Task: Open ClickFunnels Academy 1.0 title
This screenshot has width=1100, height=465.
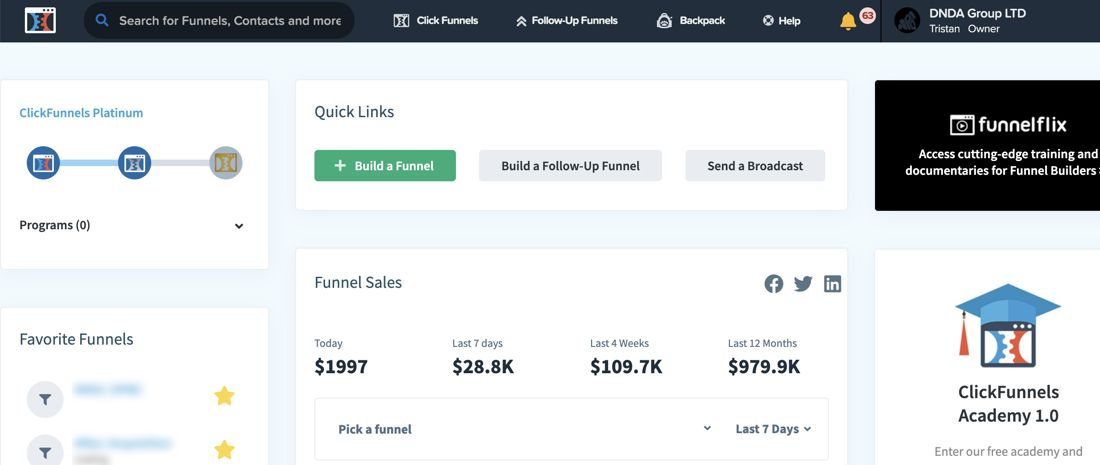Action: [x=1008, y=404]
